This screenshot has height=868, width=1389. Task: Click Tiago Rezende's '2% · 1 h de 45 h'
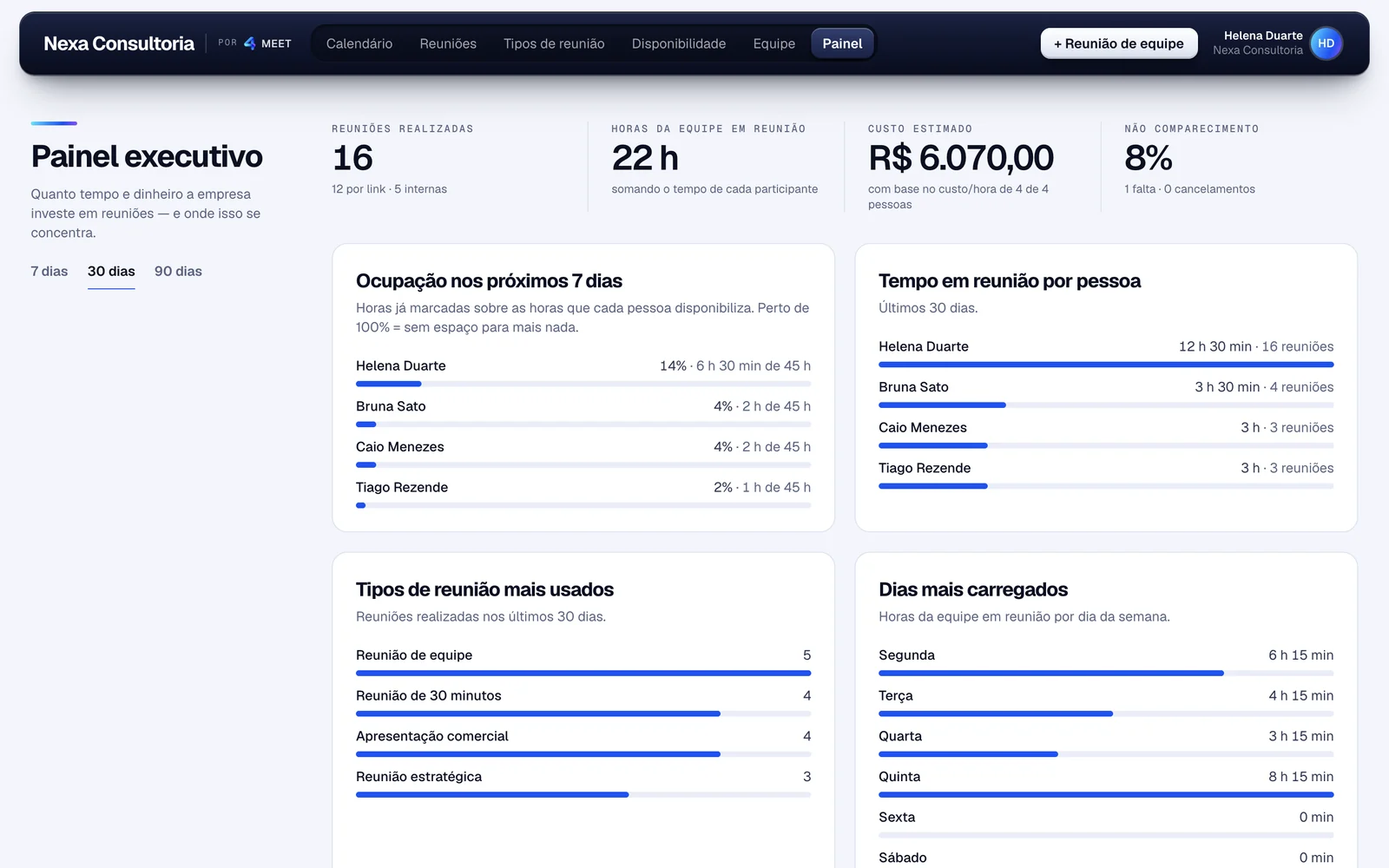pyautogui.click(x=762, y=488)
